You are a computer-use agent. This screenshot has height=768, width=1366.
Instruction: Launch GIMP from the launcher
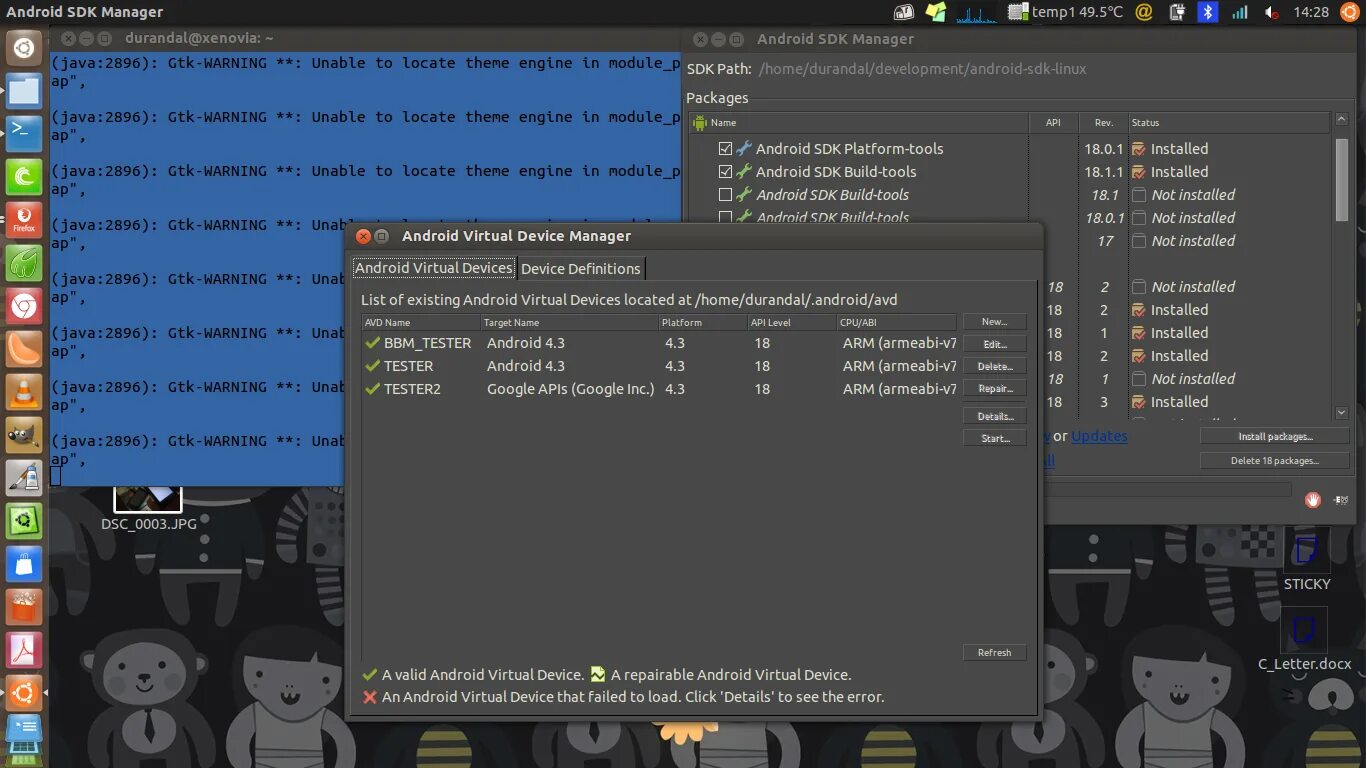tap(24, 436)
